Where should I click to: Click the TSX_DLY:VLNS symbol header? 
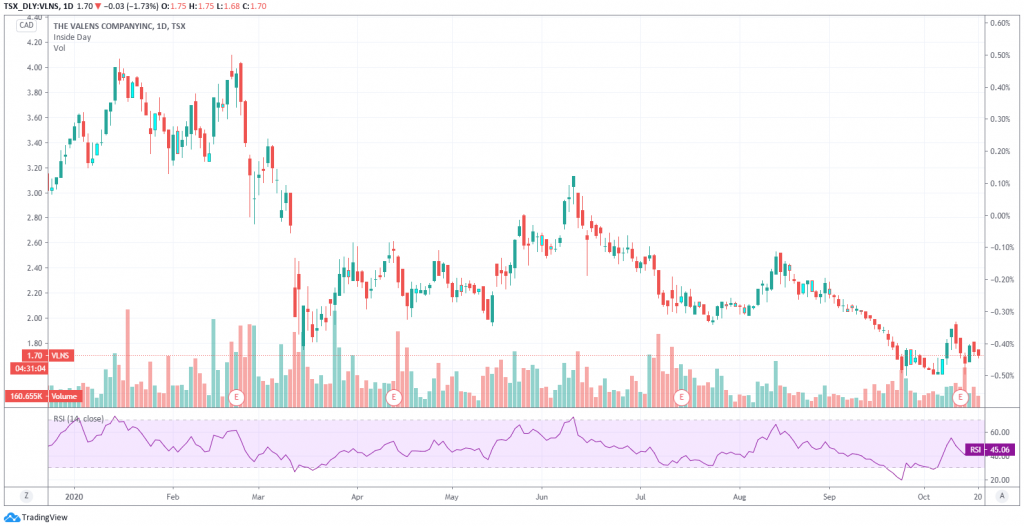coord(38,5)
